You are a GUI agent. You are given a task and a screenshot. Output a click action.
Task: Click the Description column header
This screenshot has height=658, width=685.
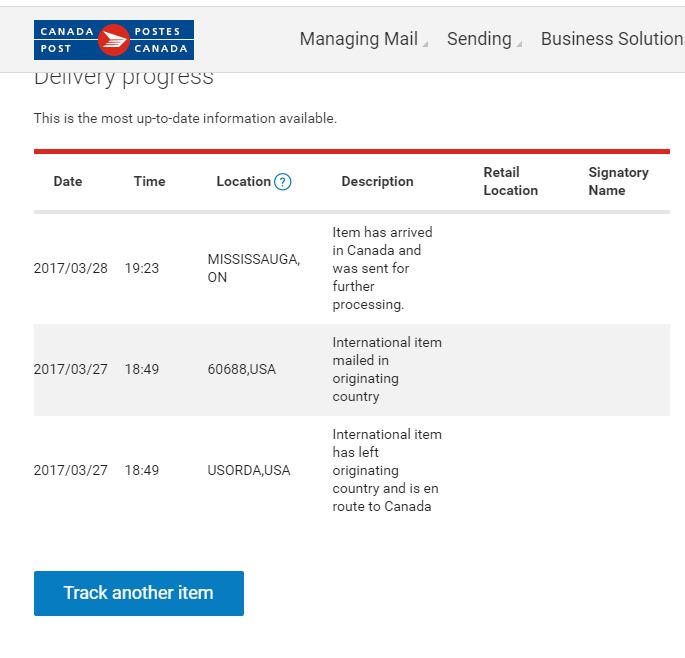click(x=377, y=181)
